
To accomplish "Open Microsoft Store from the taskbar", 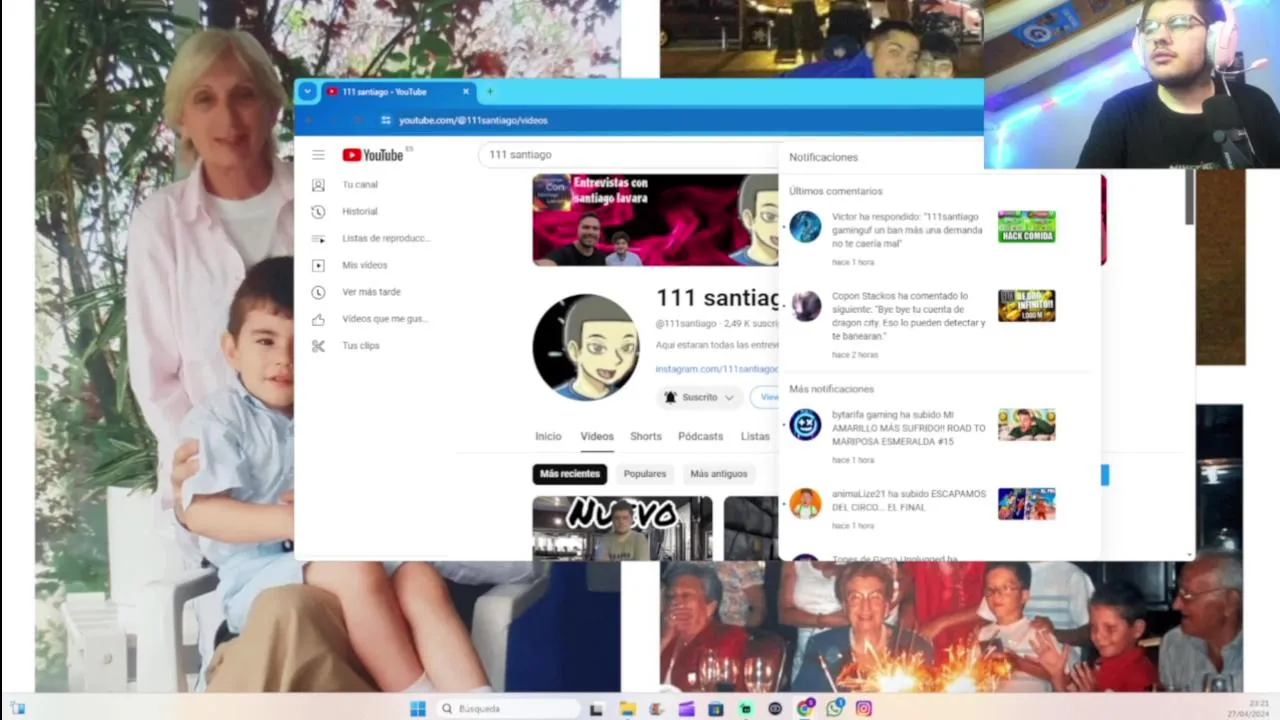I will click(x=716, y=709).
